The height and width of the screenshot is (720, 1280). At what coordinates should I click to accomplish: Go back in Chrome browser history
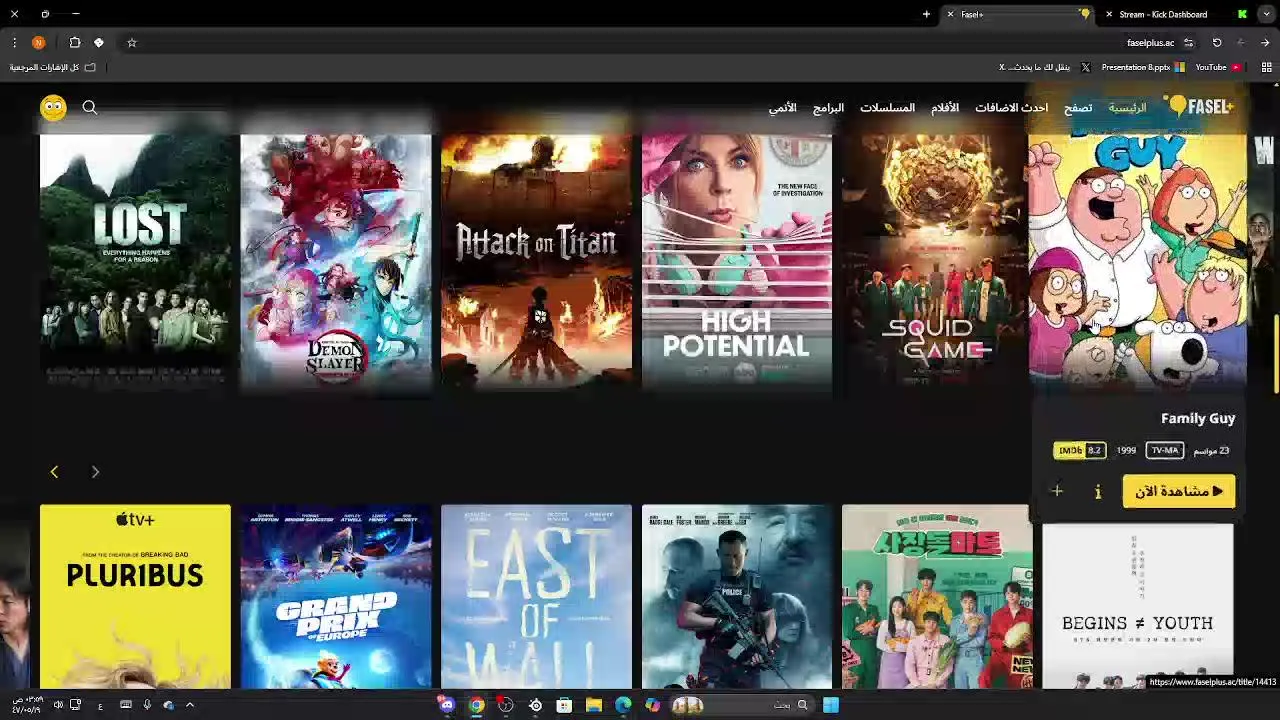1265,43
